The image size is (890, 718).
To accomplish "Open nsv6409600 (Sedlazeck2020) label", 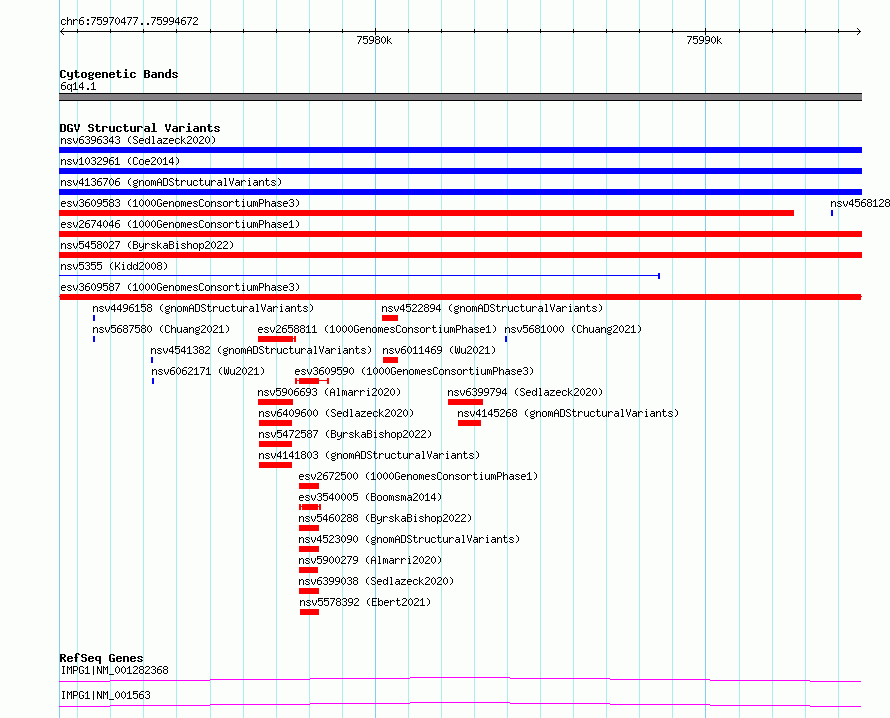I will point(336,413).
